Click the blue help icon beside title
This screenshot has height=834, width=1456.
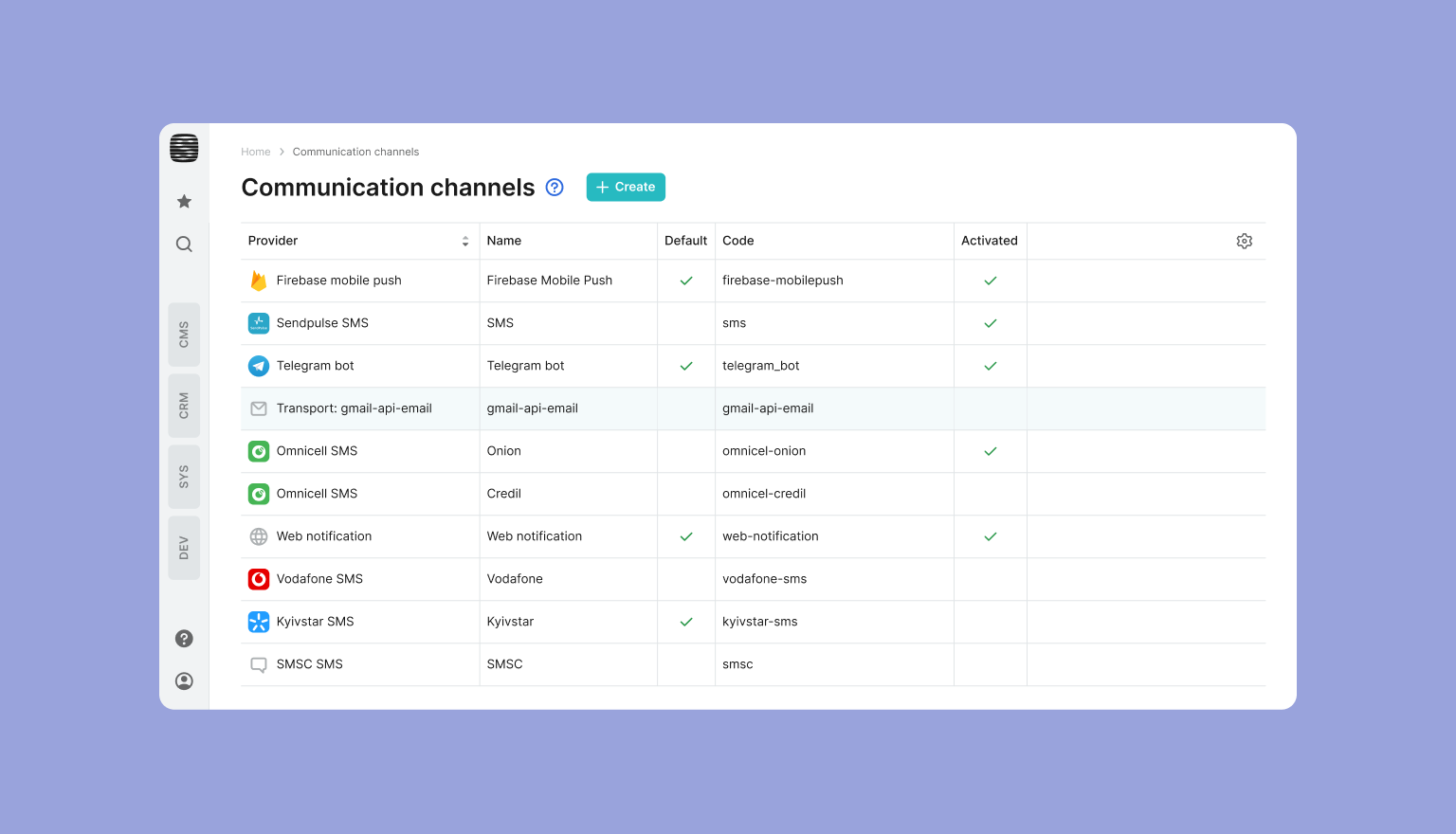point(555,188)
